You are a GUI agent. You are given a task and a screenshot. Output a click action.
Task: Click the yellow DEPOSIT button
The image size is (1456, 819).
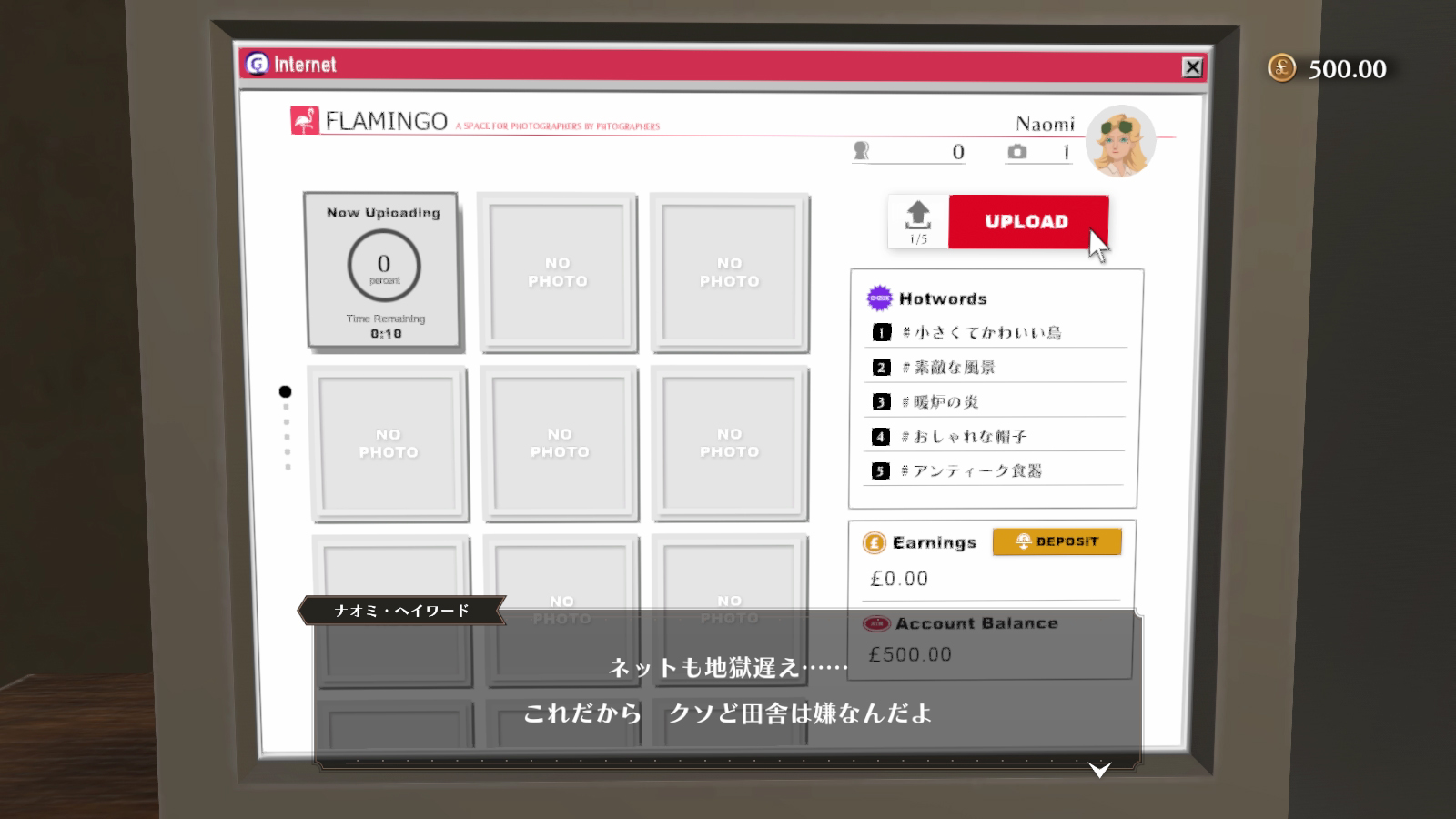[x=1057, y=541]
